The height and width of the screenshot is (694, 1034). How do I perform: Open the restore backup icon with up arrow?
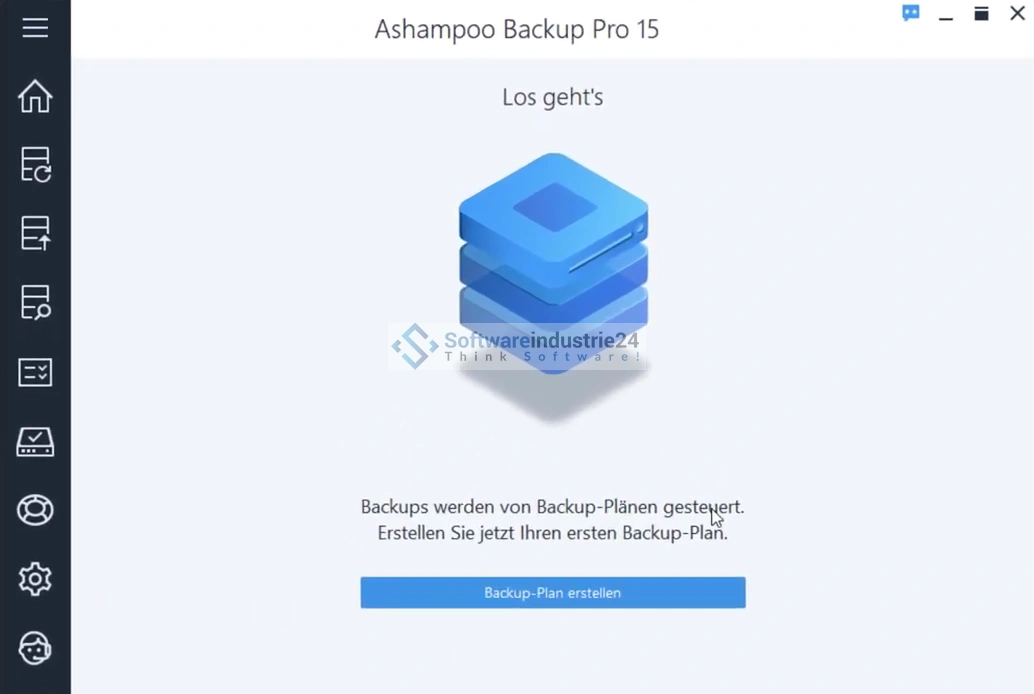[35, 234]
